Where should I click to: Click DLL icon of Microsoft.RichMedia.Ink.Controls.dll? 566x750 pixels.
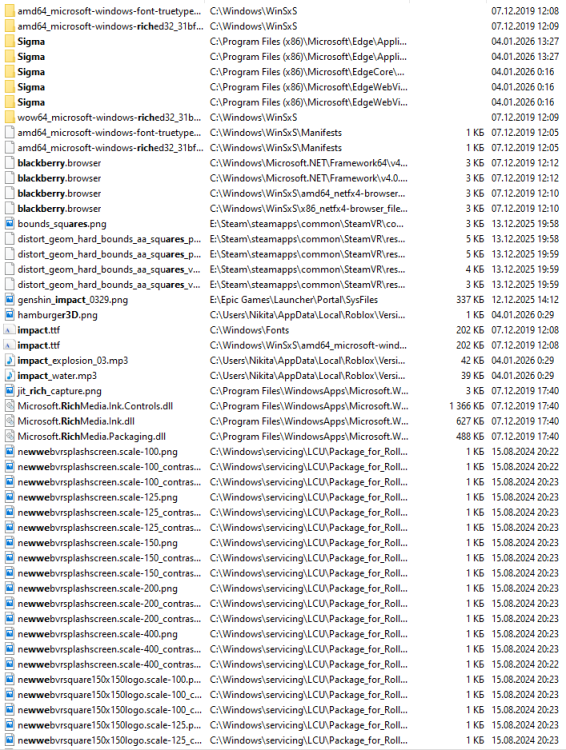[9, 406]
